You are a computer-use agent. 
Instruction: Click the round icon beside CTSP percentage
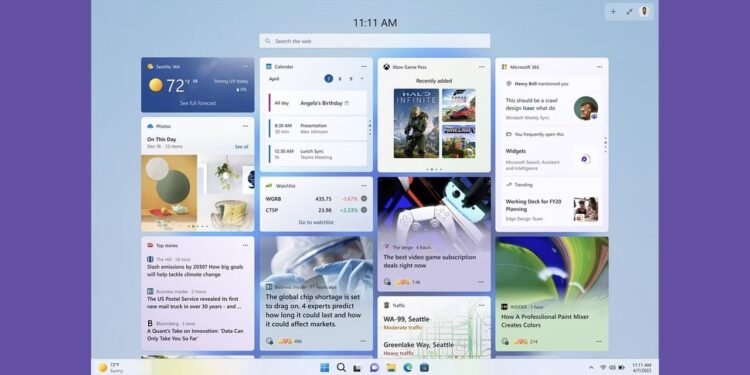click(x=364, y=210)
